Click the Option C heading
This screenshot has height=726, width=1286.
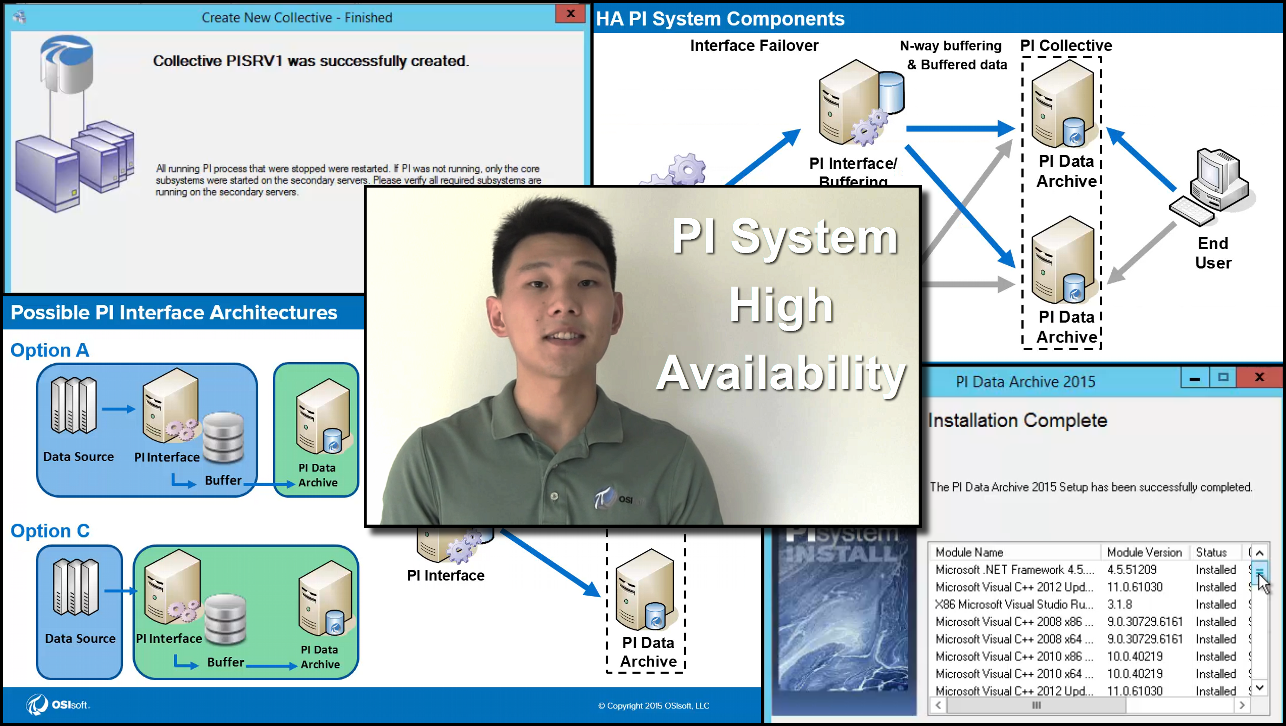[x=50, y=531]
